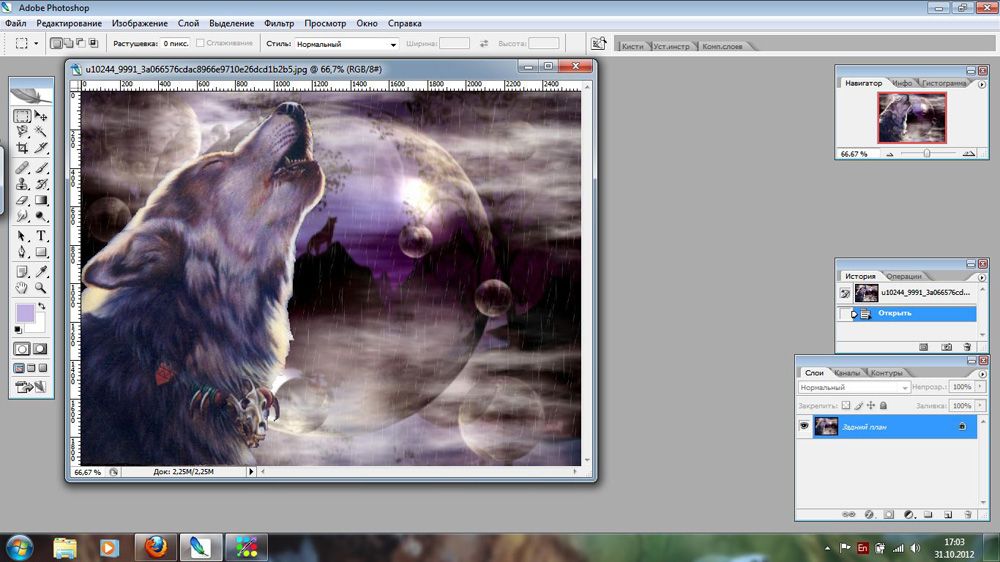Toggle transparent pixels lock in Закрепить

coord(846,405)
